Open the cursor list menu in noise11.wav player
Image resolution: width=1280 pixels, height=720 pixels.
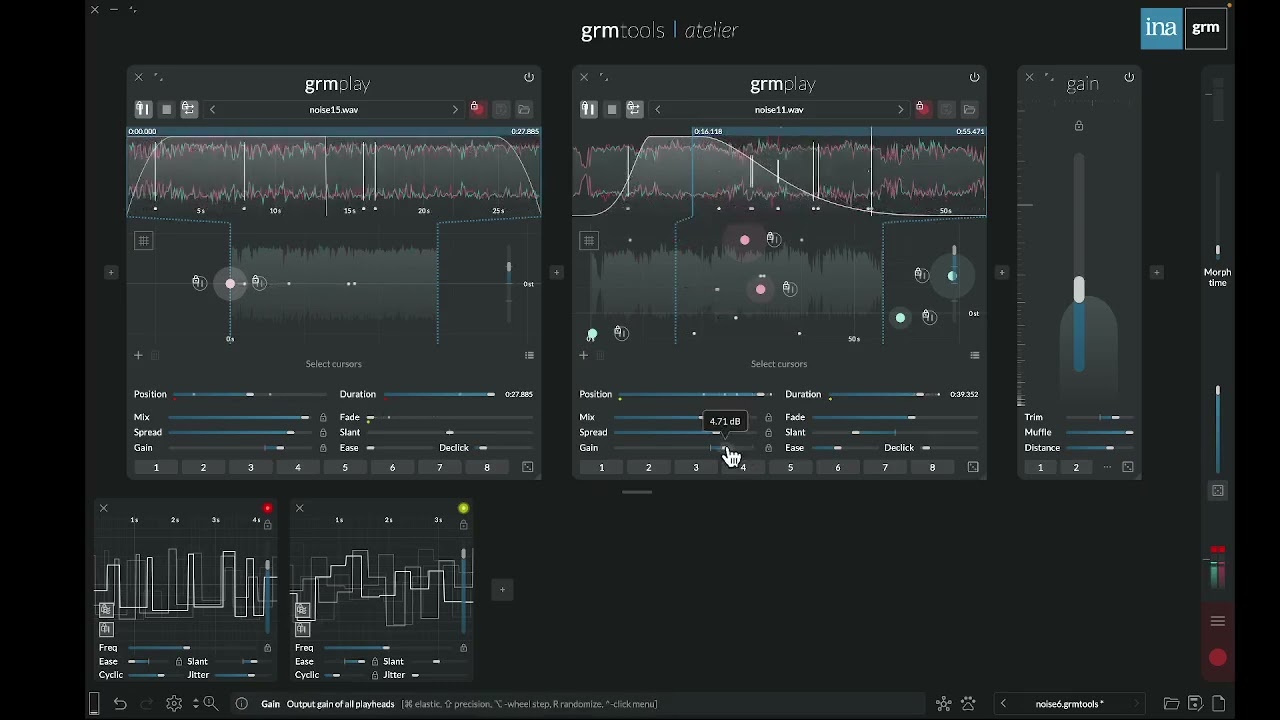[x=975, y=355]
